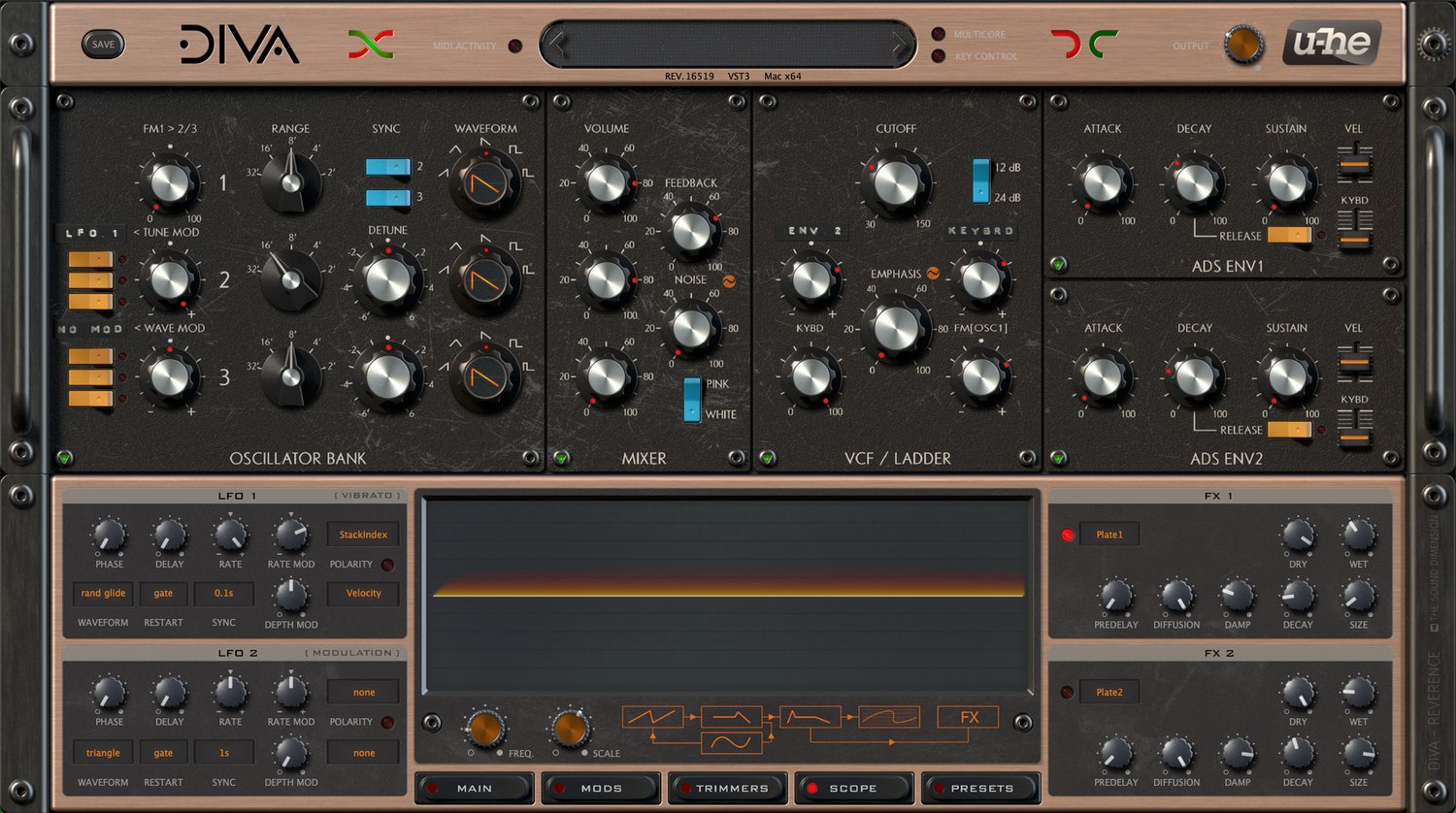The width and height of the screenshot is (1456, 813).
Task: Click the ENV1 VEL slider
Action: pos(1354,165)
